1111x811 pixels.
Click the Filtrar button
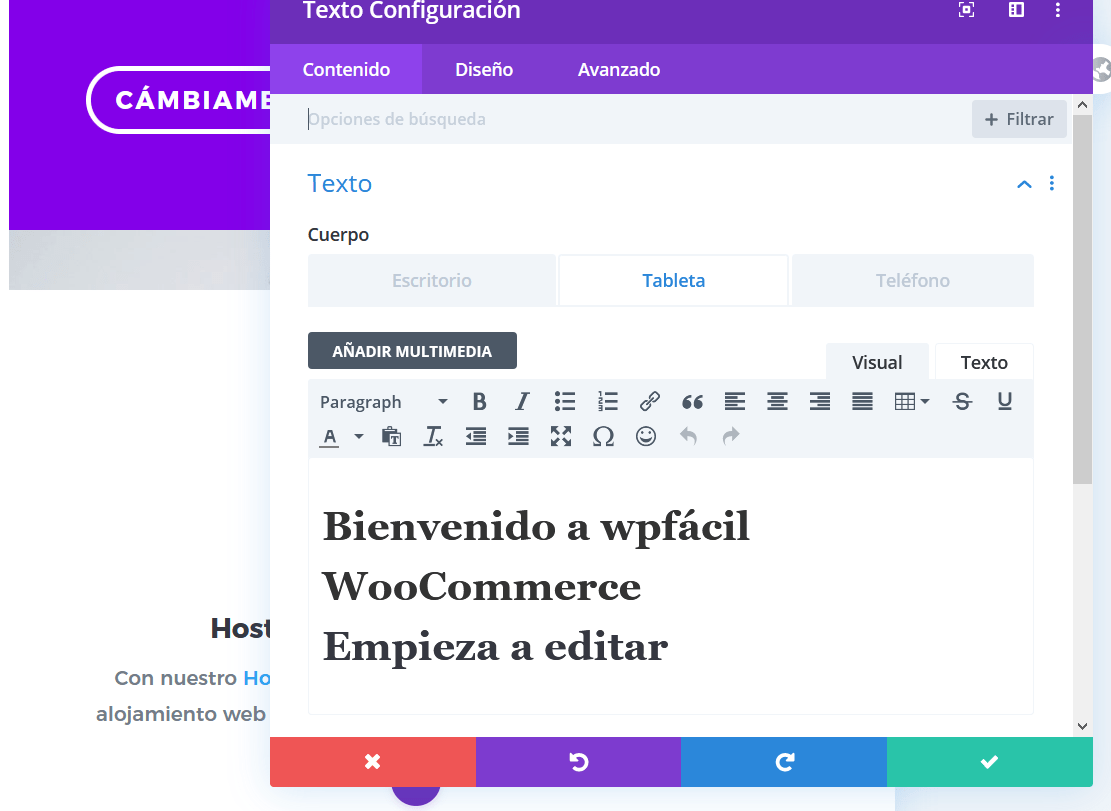(1019, 119)
